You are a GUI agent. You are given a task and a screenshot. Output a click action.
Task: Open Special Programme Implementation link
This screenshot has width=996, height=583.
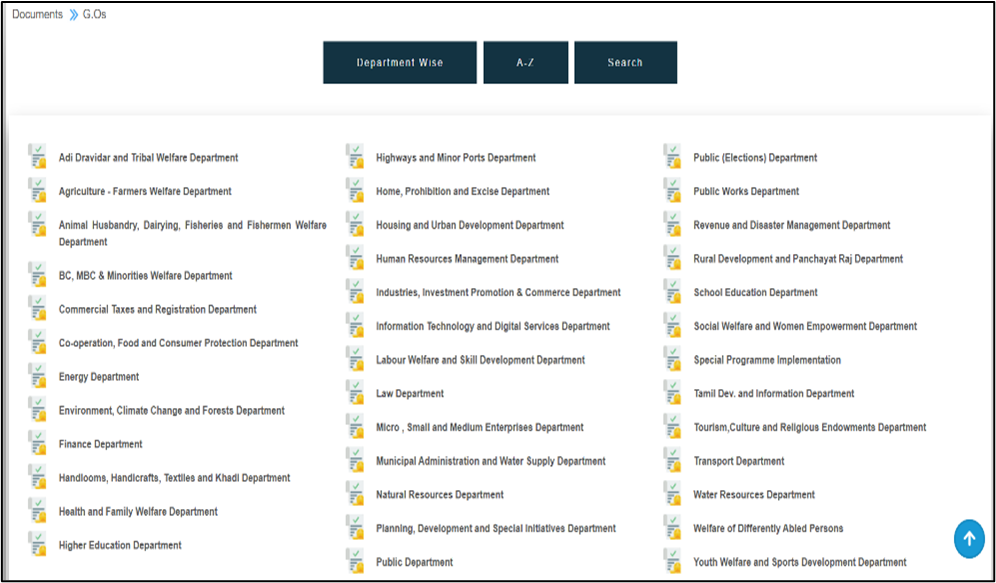point(767,359)
